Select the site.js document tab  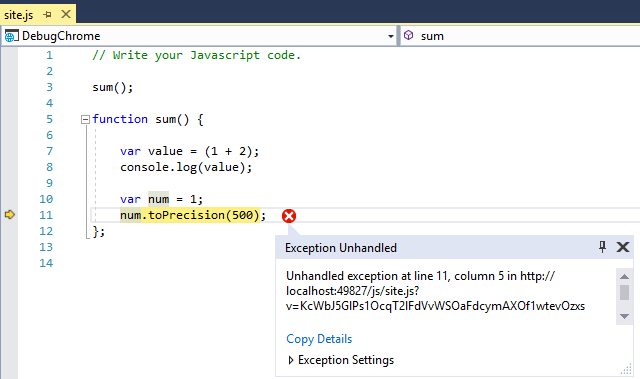click(x=18, y=15)
